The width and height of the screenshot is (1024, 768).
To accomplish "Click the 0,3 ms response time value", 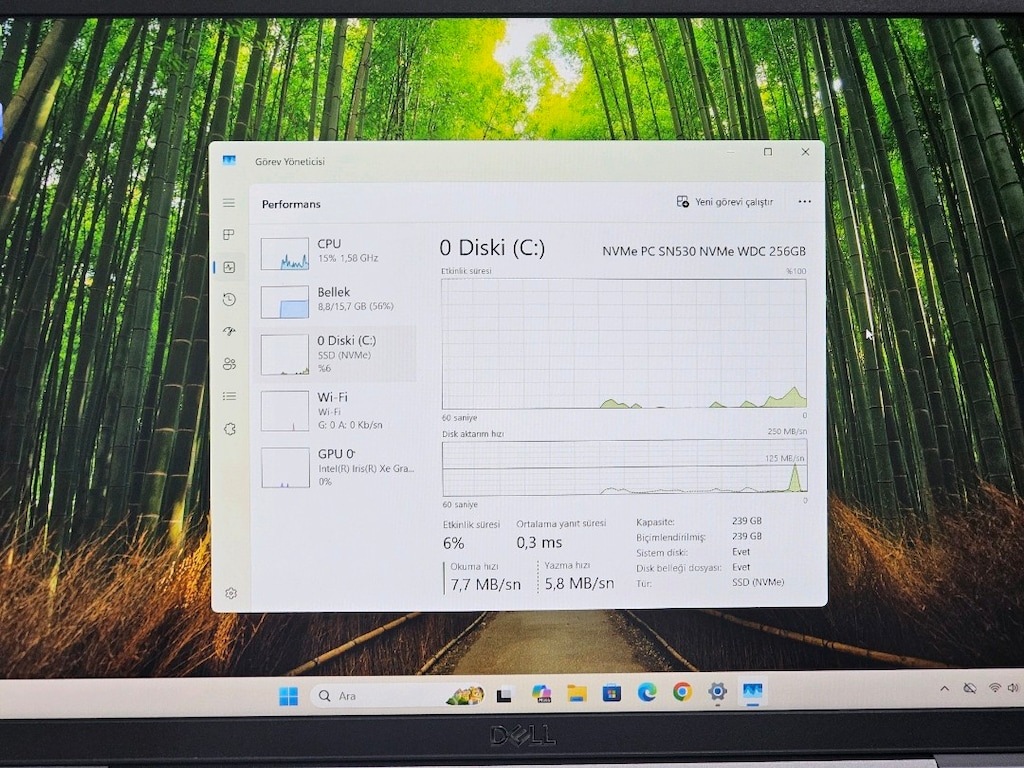I will [x=539, y=543].
